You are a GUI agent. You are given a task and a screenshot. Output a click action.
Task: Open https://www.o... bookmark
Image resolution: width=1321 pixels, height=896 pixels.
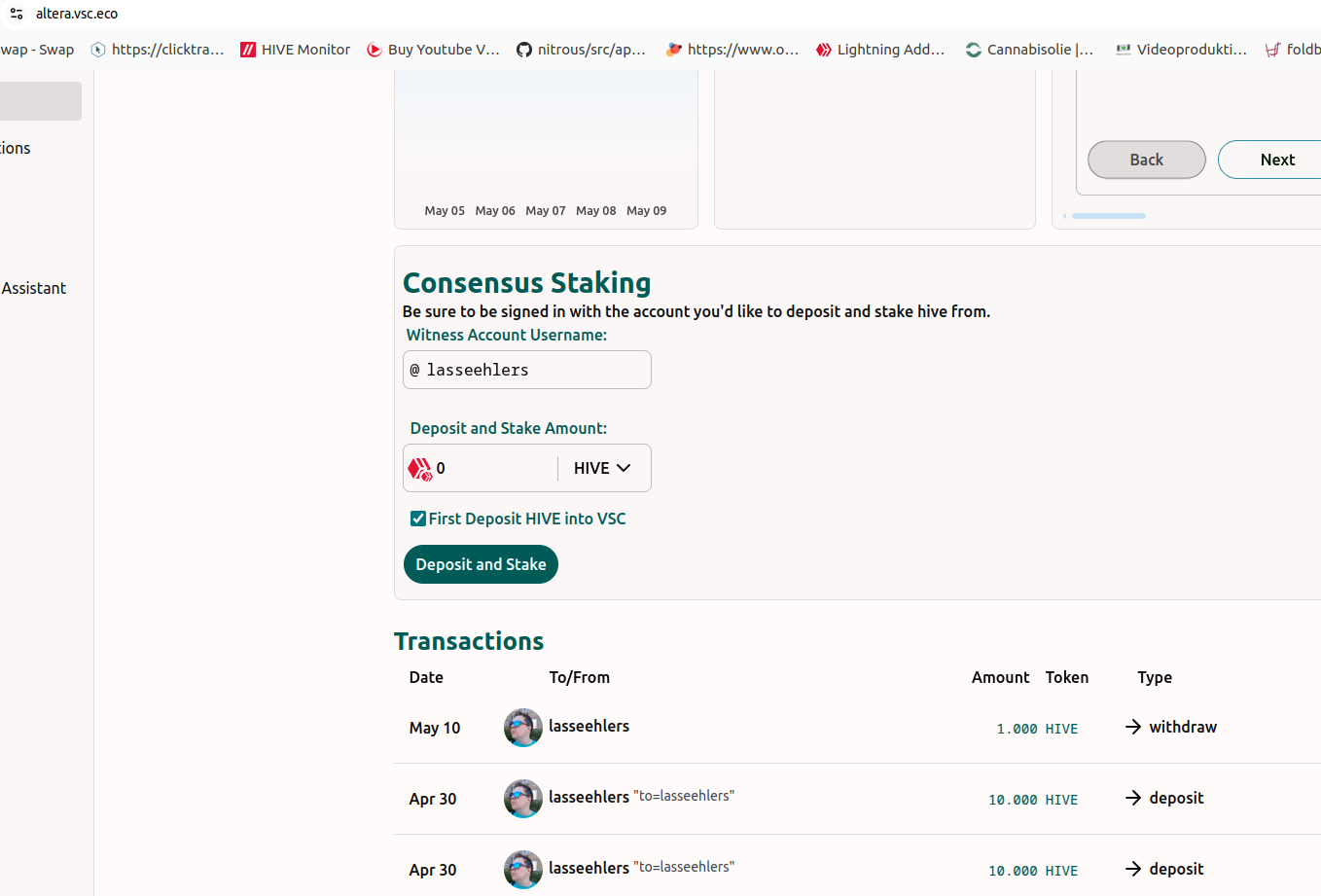point(732,50)
